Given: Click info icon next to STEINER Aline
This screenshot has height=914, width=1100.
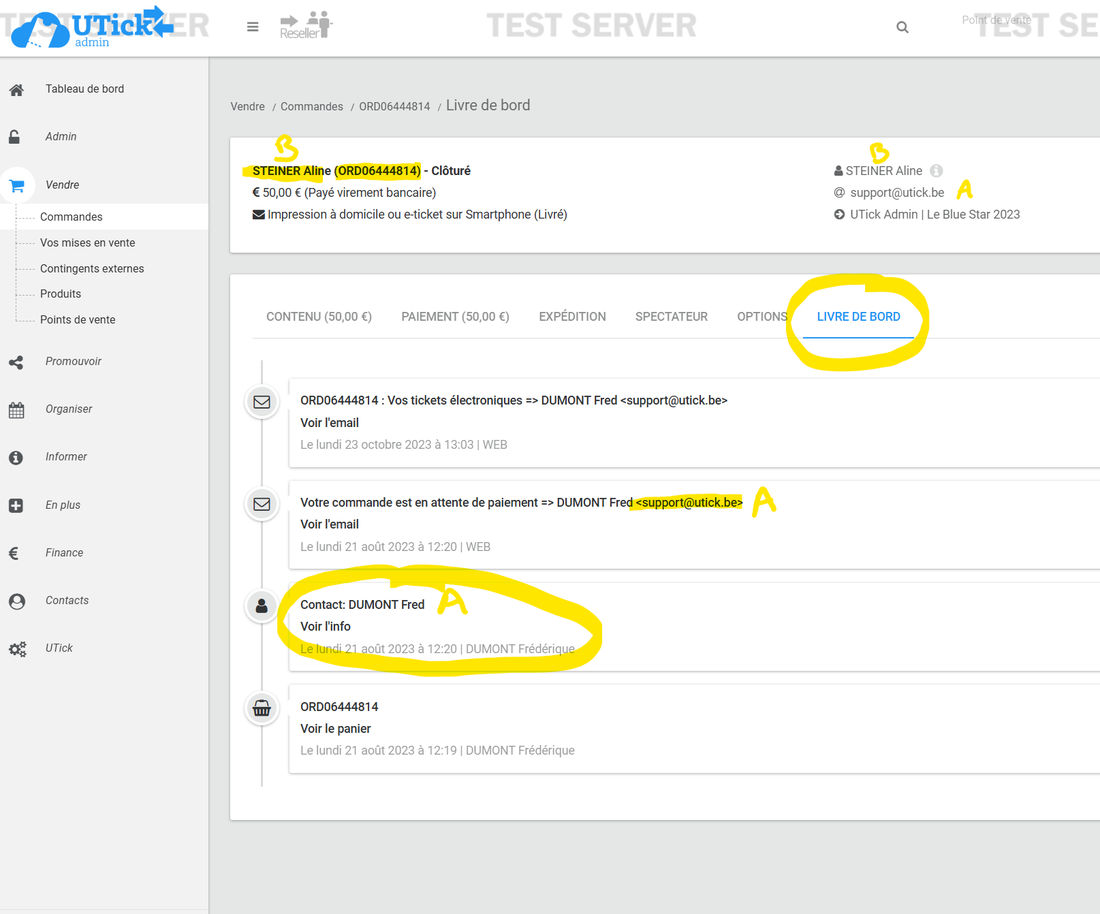Looking at the screenshot, I should (936, 171).
